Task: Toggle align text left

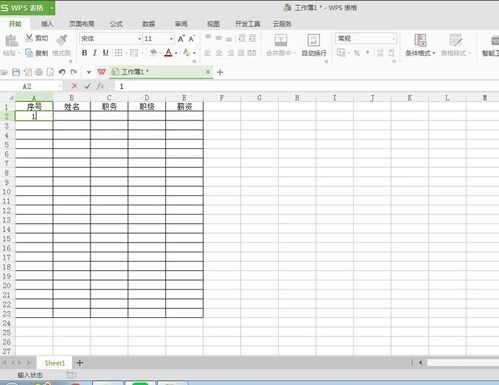Action: tap(208, 53)
